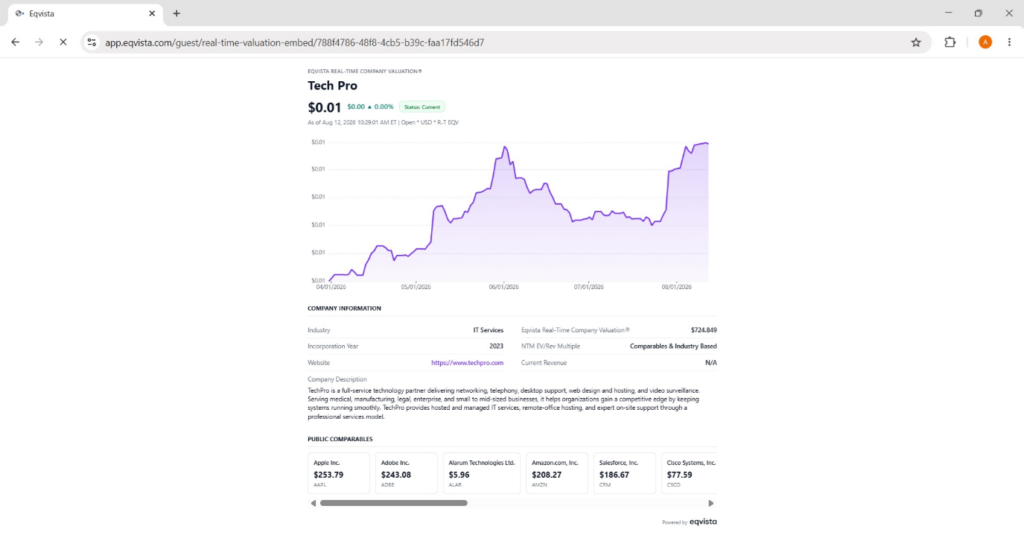Screen dimensions: 1024x538
Task: Click the Powered by eqvista logo
Action: coord(689,522)
